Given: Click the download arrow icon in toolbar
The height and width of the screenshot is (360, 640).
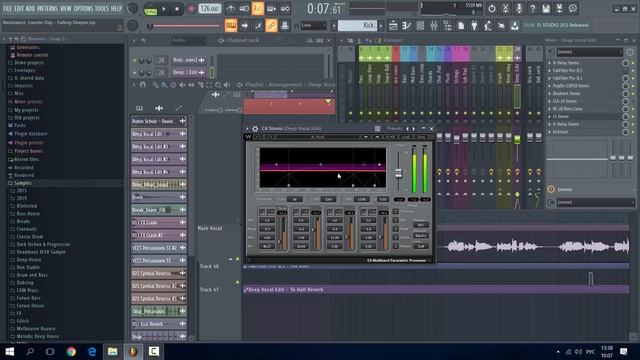Looking at the screenshot, I should pyautogui.click(x=515, y=26).
